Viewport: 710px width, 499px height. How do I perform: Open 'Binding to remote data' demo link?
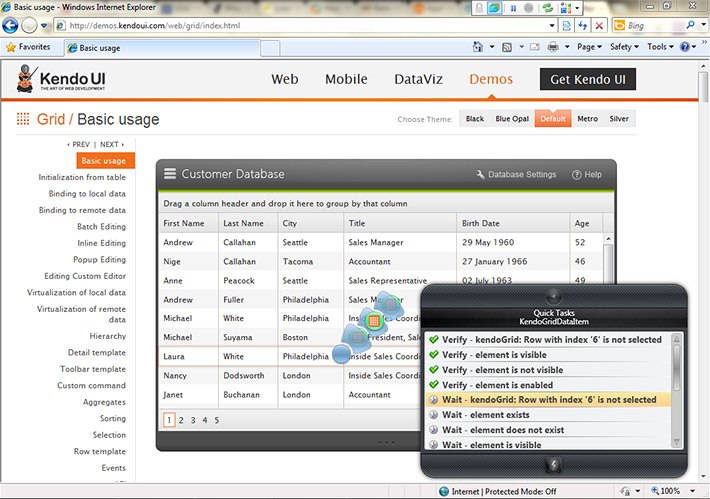tap(82, 210)
